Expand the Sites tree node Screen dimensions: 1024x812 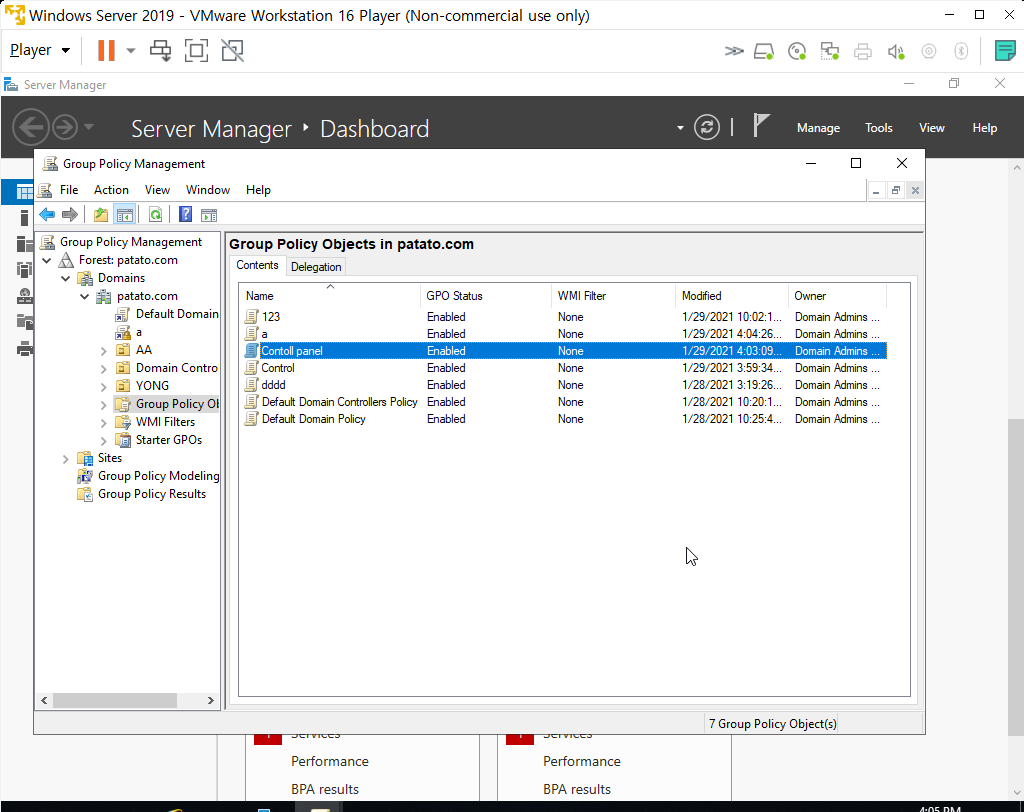click(x=66, y=459)
